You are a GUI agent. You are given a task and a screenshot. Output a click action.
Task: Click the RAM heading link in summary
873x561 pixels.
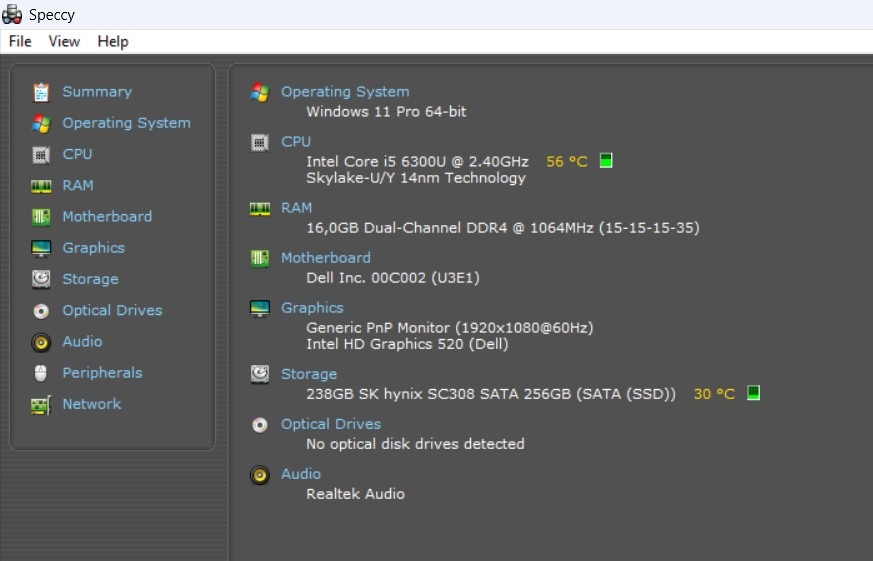point(296,208)
